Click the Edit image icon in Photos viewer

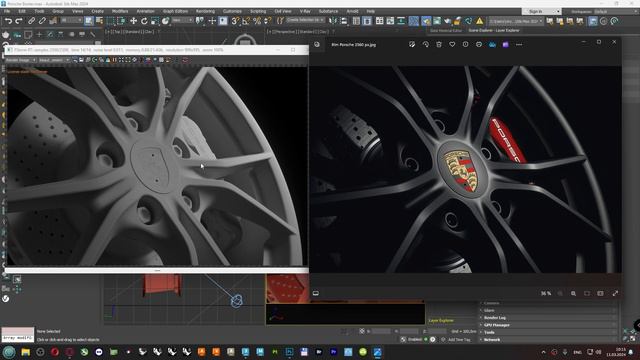[412, 44]
